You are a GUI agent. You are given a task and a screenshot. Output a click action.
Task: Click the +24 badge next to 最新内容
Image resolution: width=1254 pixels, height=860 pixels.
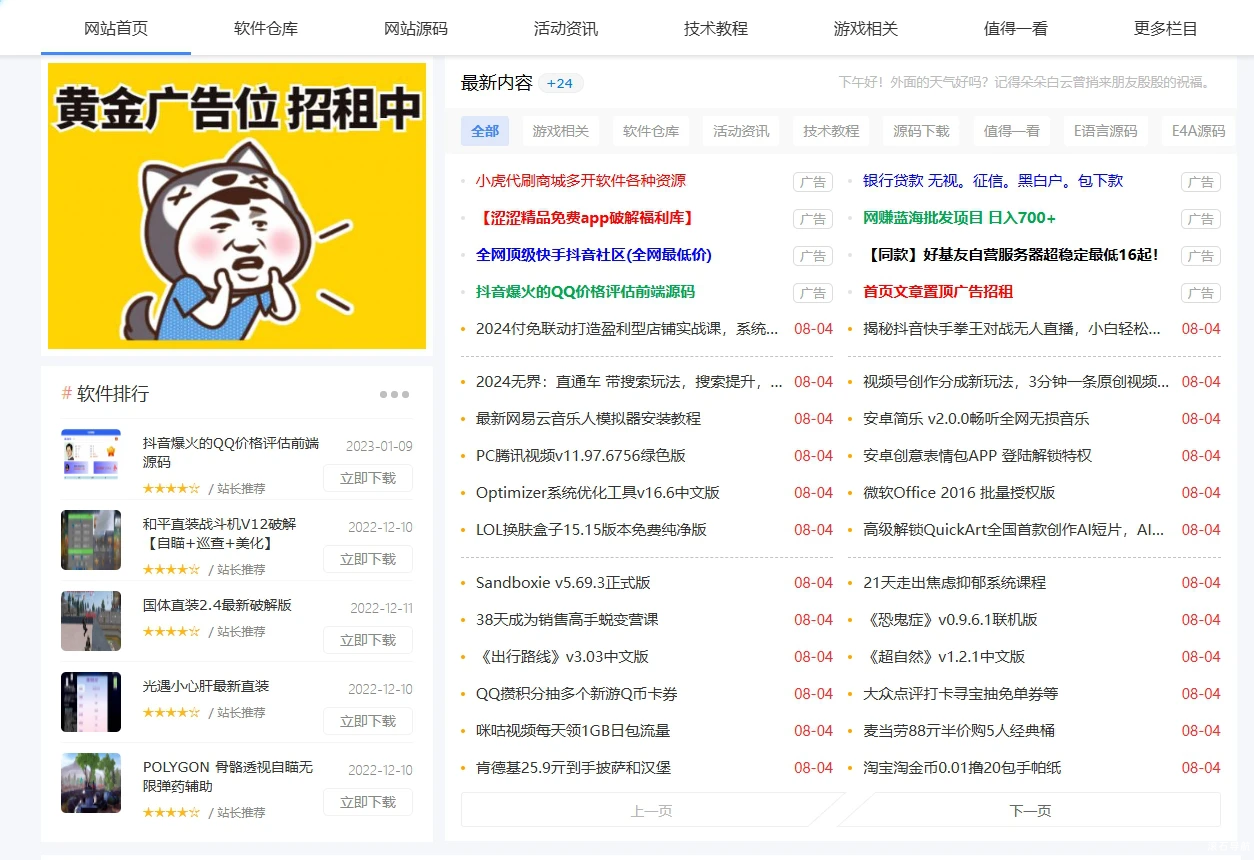pyautogui.click(x=560, y=84)
